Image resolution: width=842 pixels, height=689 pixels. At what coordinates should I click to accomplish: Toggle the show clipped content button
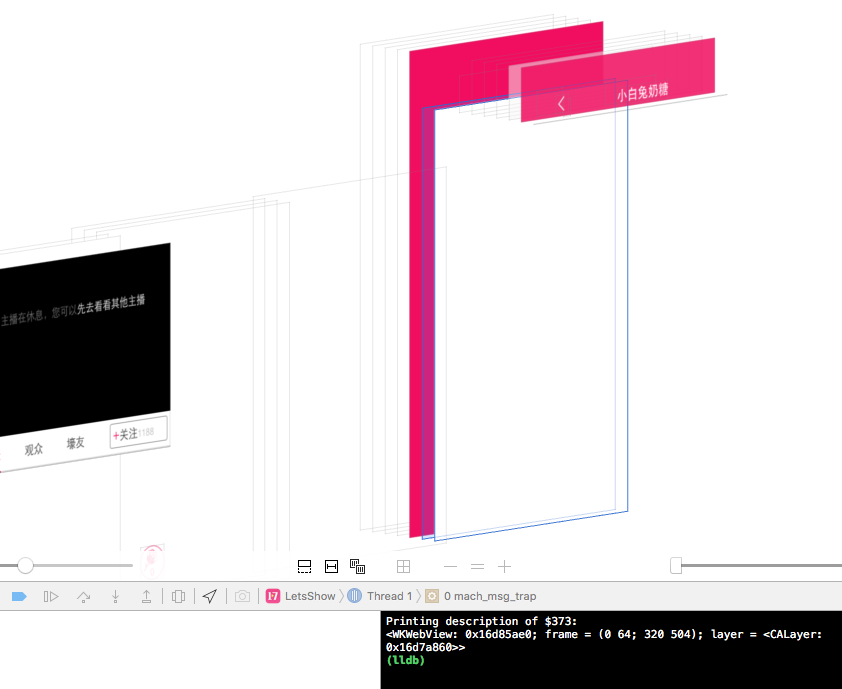coord(305,566)
